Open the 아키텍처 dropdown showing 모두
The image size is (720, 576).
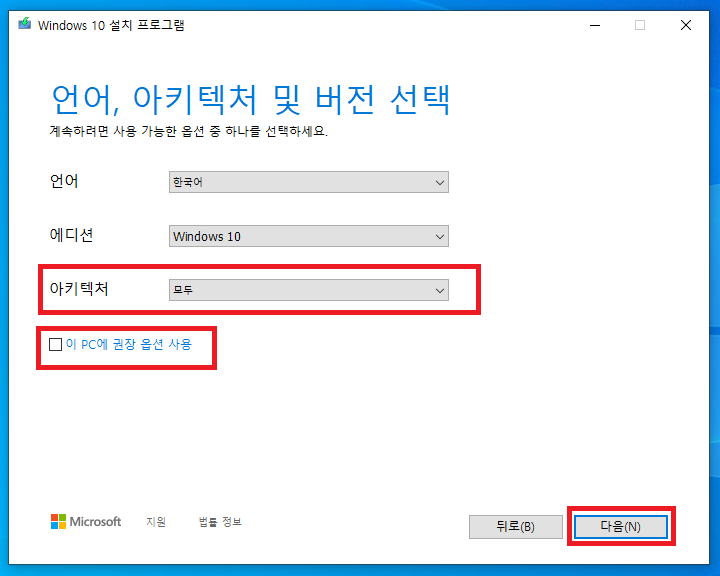(309, 290)
